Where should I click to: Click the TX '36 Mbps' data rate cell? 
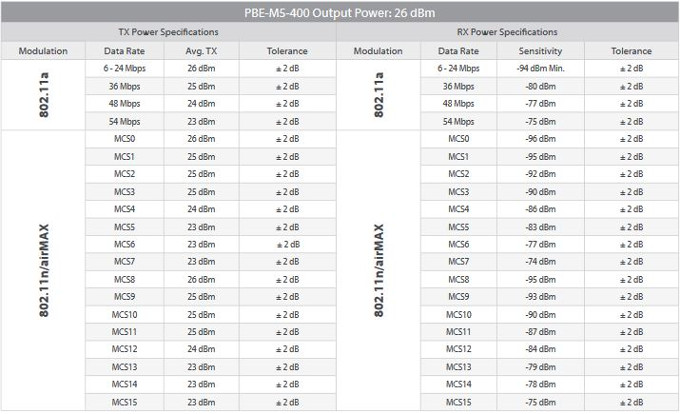[x=124, y=86]
